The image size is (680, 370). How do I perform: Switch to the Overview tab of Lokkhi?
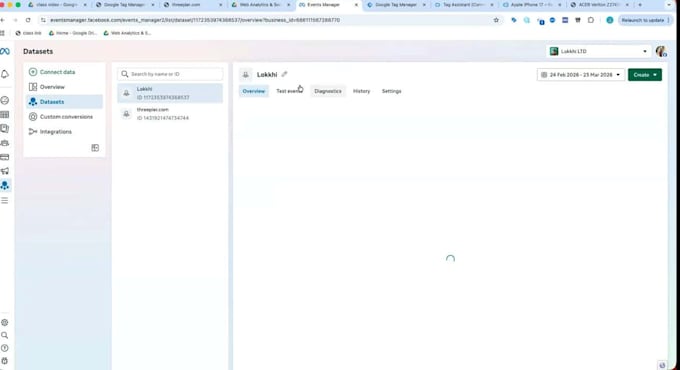[254, 91]
